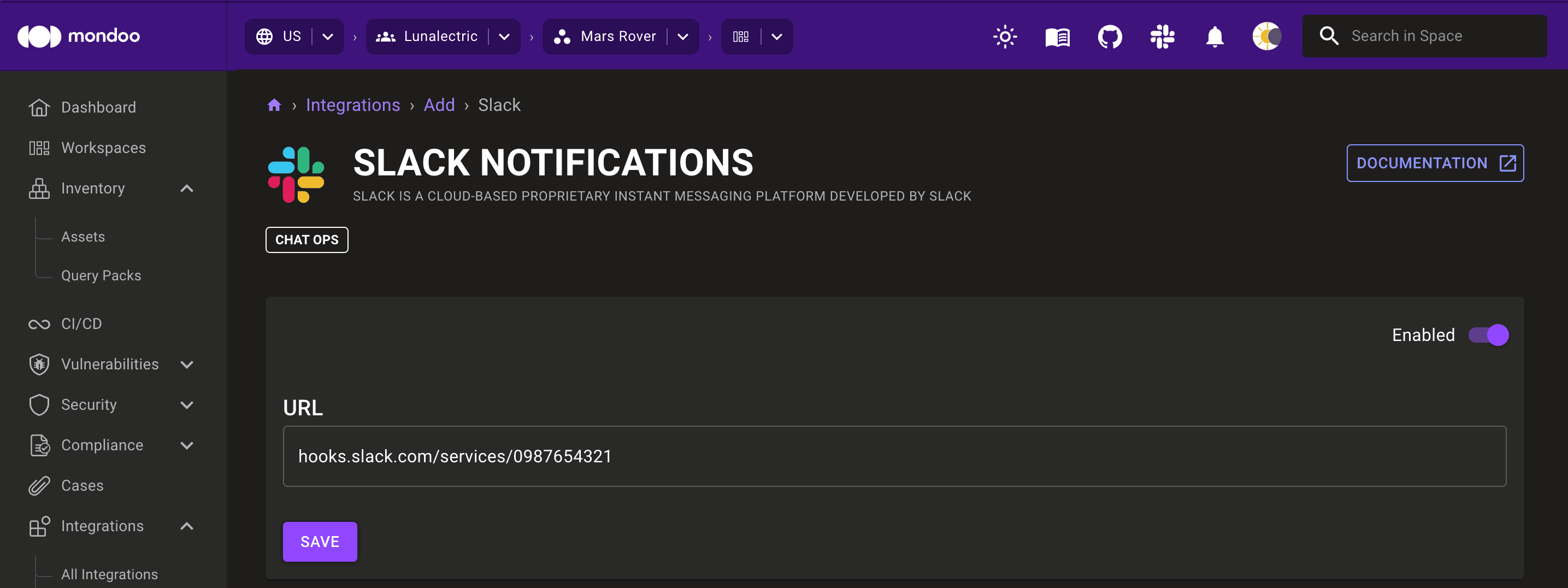Click the SAVE button
Viewport: 1568px width, 588px height.
pos(320,541)
